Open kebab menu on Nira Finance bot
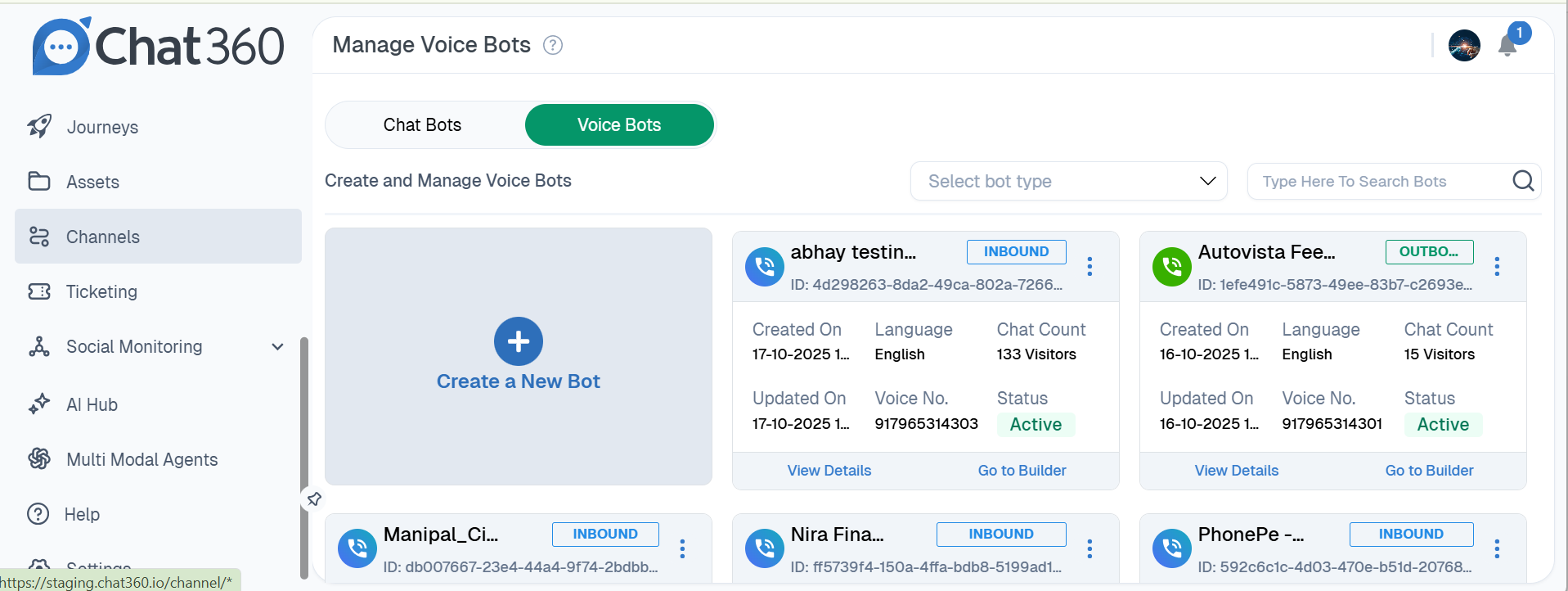 pos(1090,548)
